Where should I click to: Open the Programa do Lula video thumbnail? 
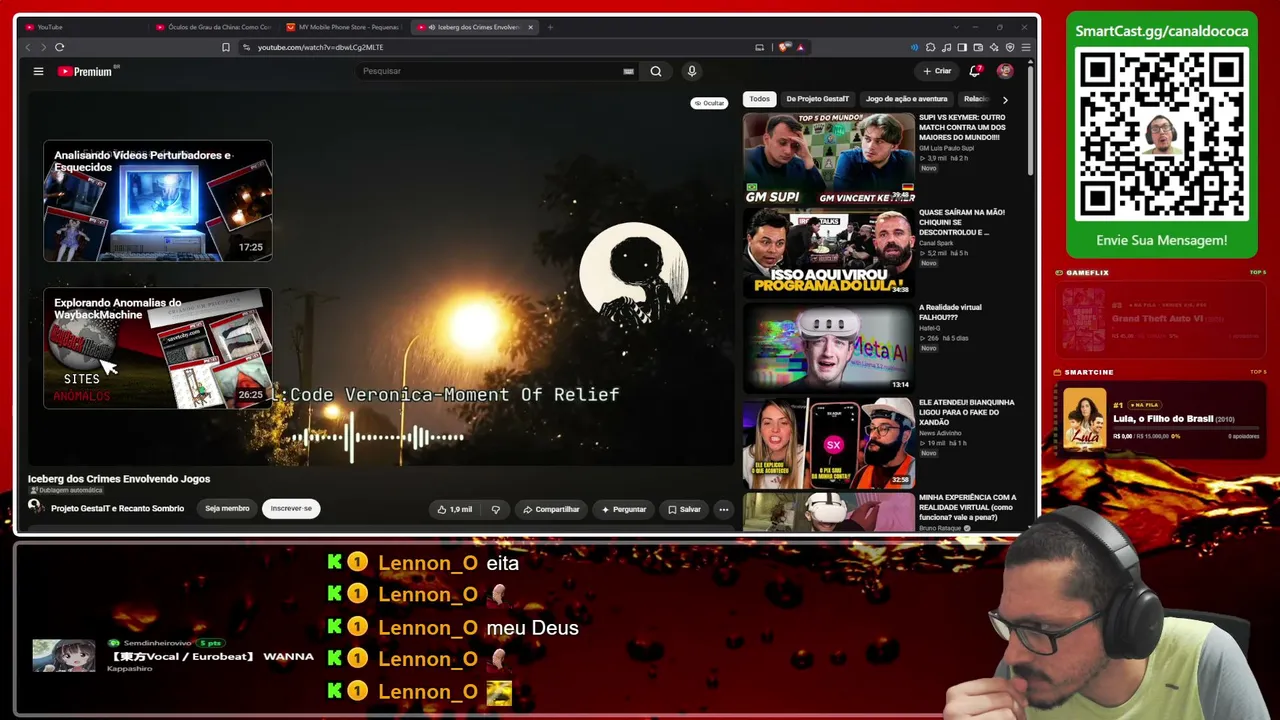[829, 253]
